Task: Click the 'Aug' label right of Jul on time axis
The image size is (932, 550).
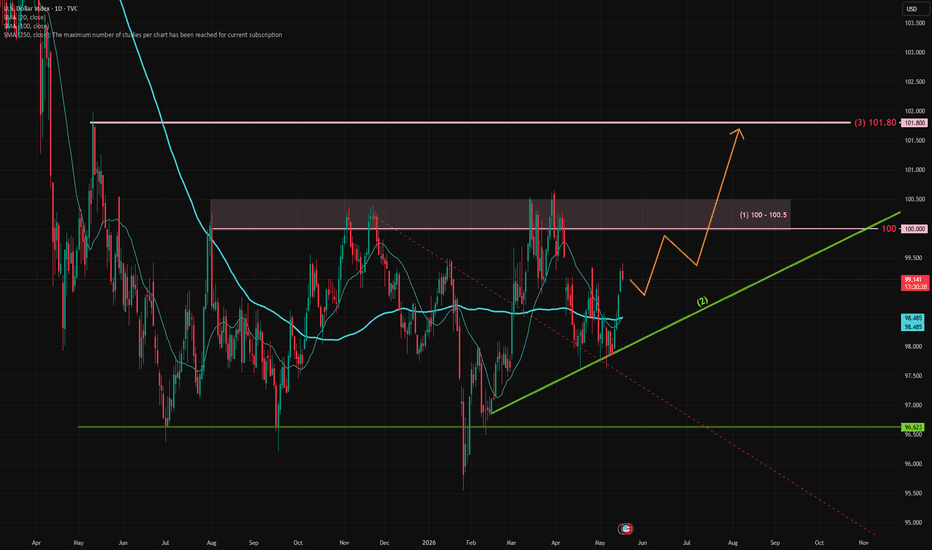Action: 733,543
